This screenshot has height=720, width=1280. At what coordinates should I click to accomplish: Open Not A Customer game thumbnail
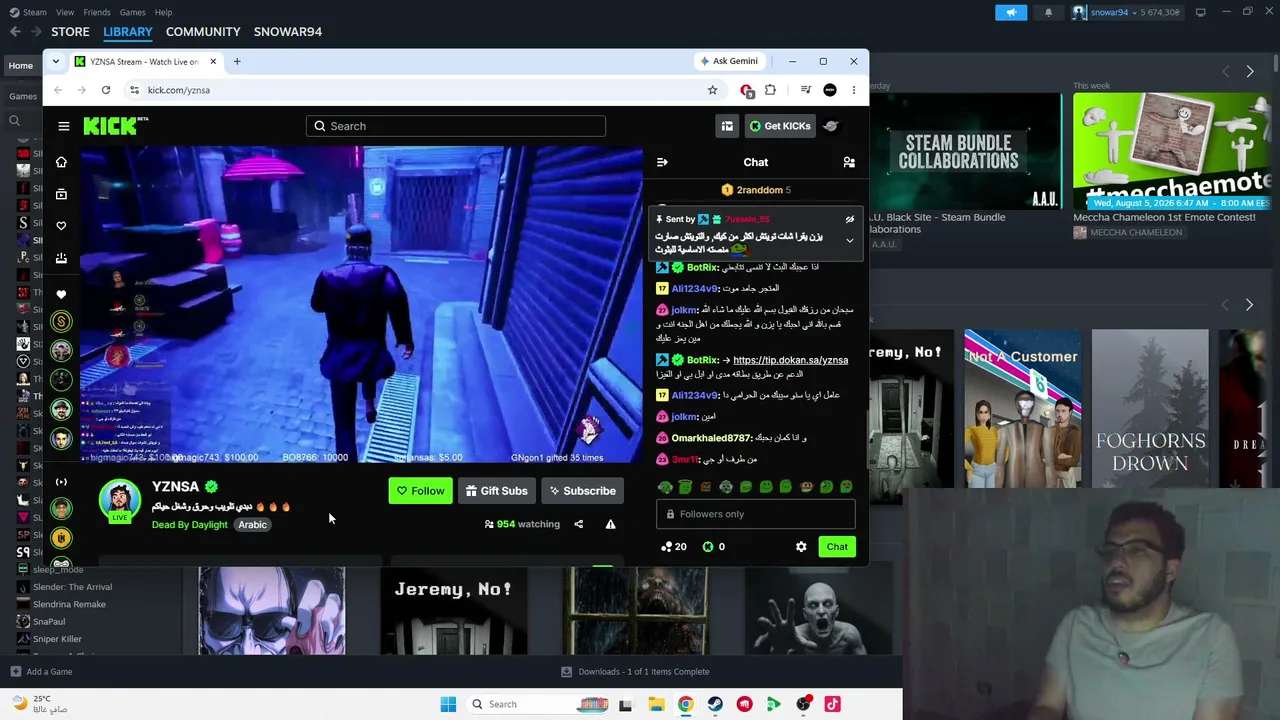(x=1022, y=409)
